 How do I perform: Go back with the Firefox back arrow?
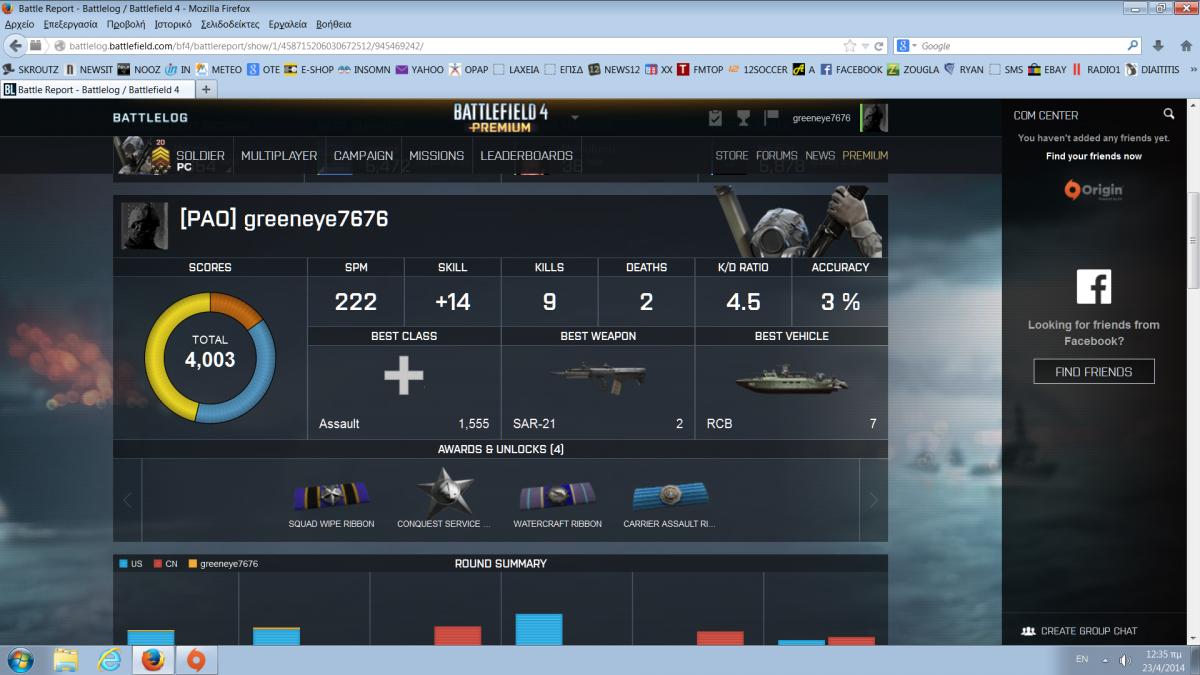pos(14,46)
